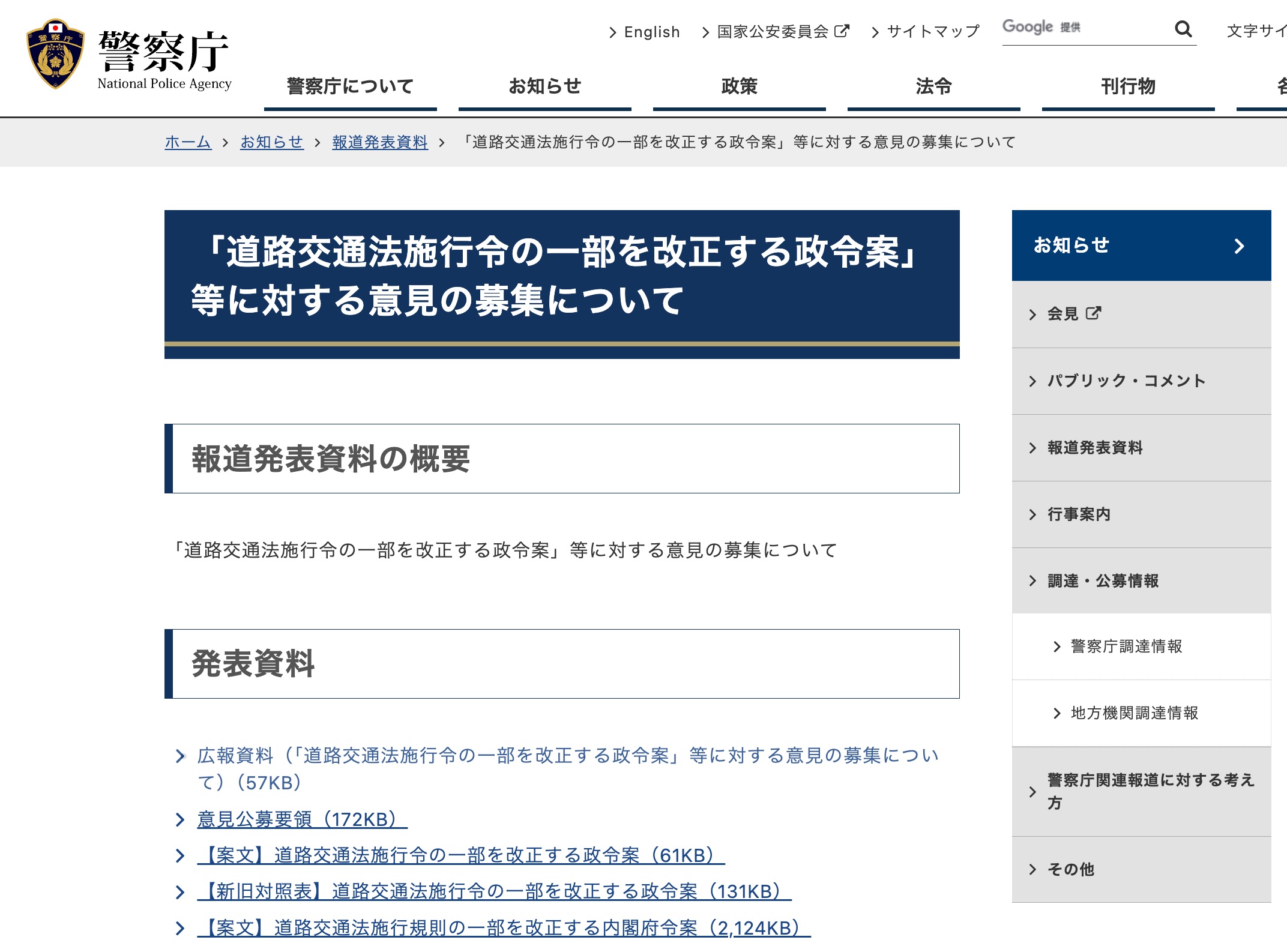Image resolution: width=1287 pixels, height=952 pixels.
Task: Click 報道発表資料 breadcrumb link
Action: point(380,142)
